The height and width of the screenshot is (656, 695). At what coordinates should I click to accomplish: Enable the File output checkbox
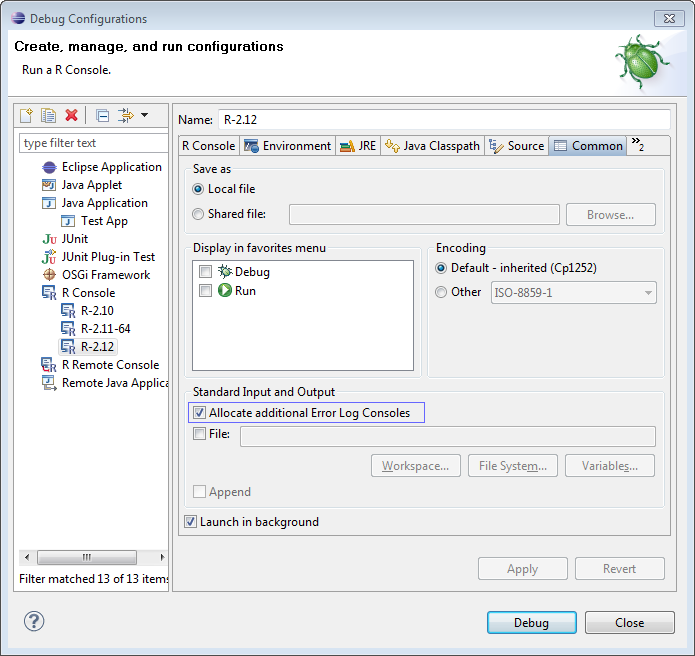[x=199, y=433]
